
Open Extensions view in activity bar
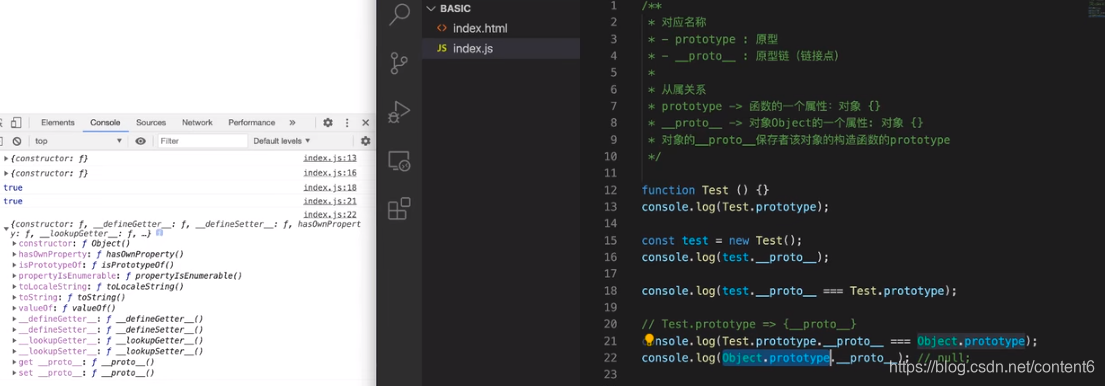[400, 209]
